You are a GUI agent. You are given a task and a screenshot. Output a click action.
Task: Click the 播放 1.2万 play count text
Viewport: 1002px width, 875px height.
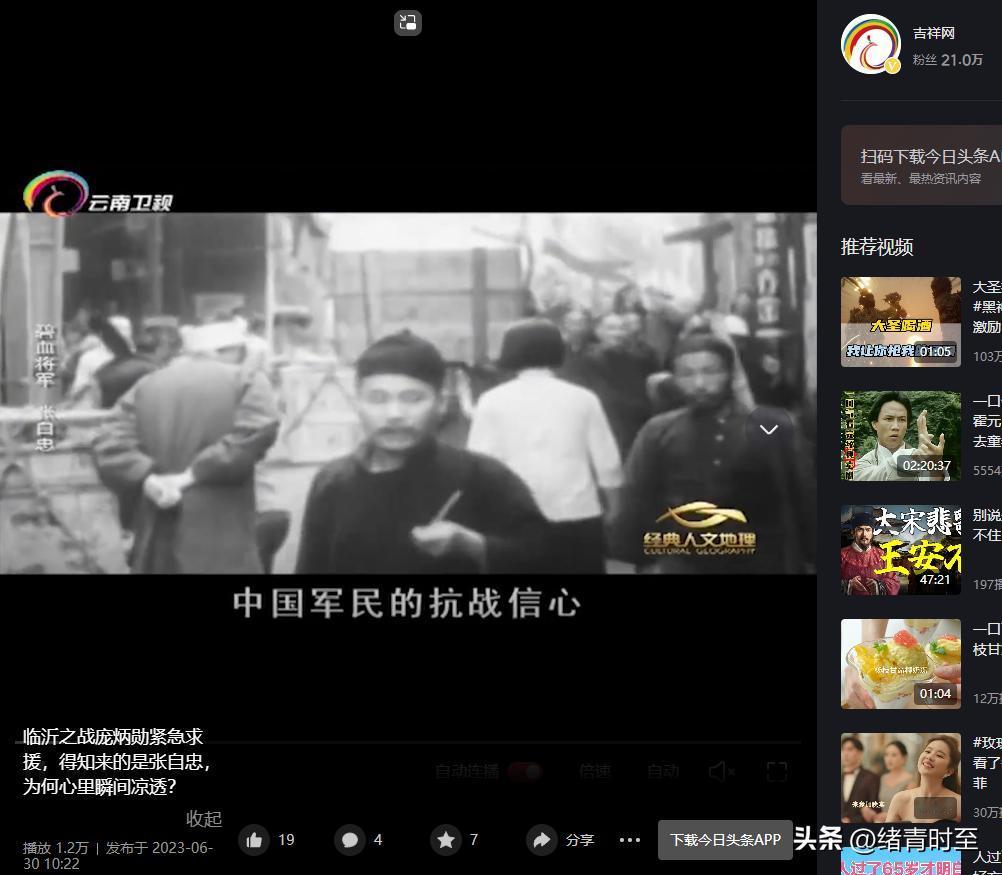point(56,848)
